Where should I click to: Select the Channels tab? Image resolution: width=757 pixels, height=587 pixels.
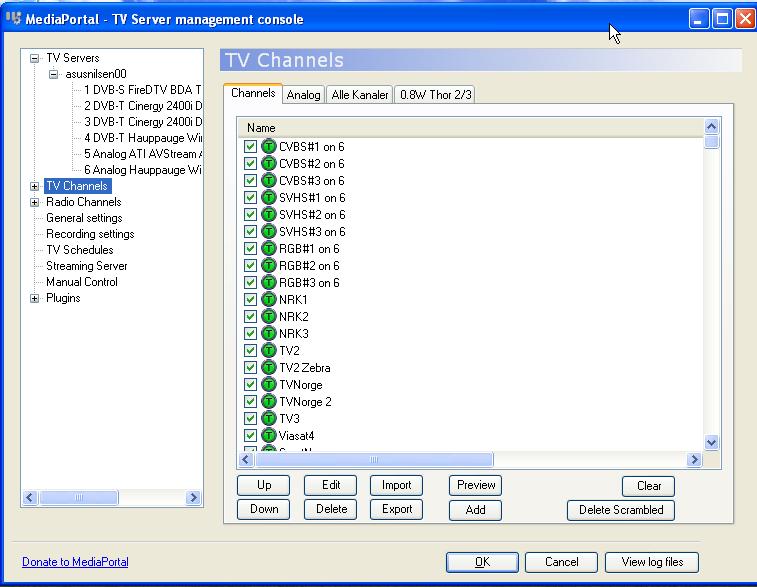(253, 93)
